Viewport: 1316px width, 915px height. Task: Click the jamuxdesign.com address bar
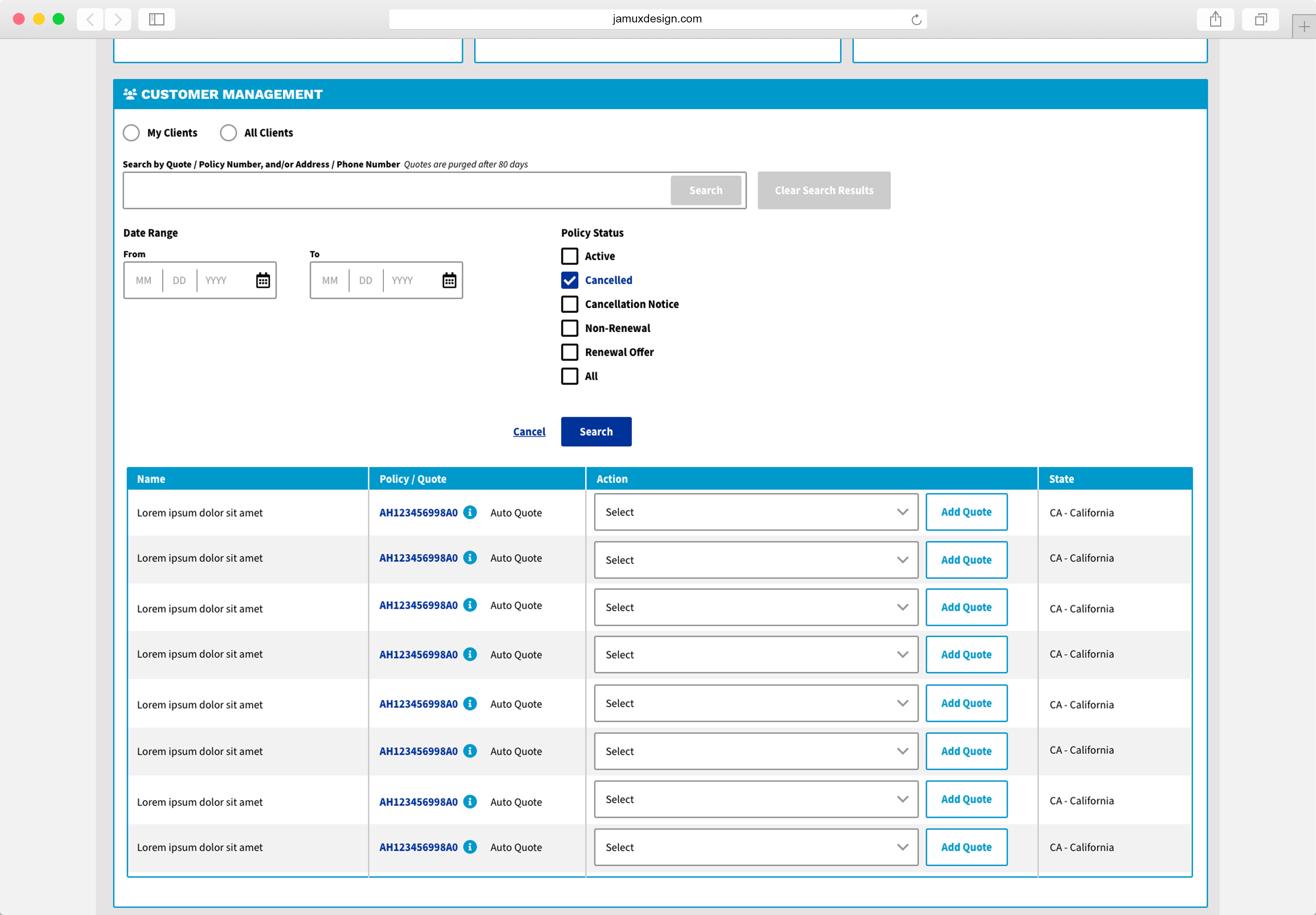tap(657, 19)
